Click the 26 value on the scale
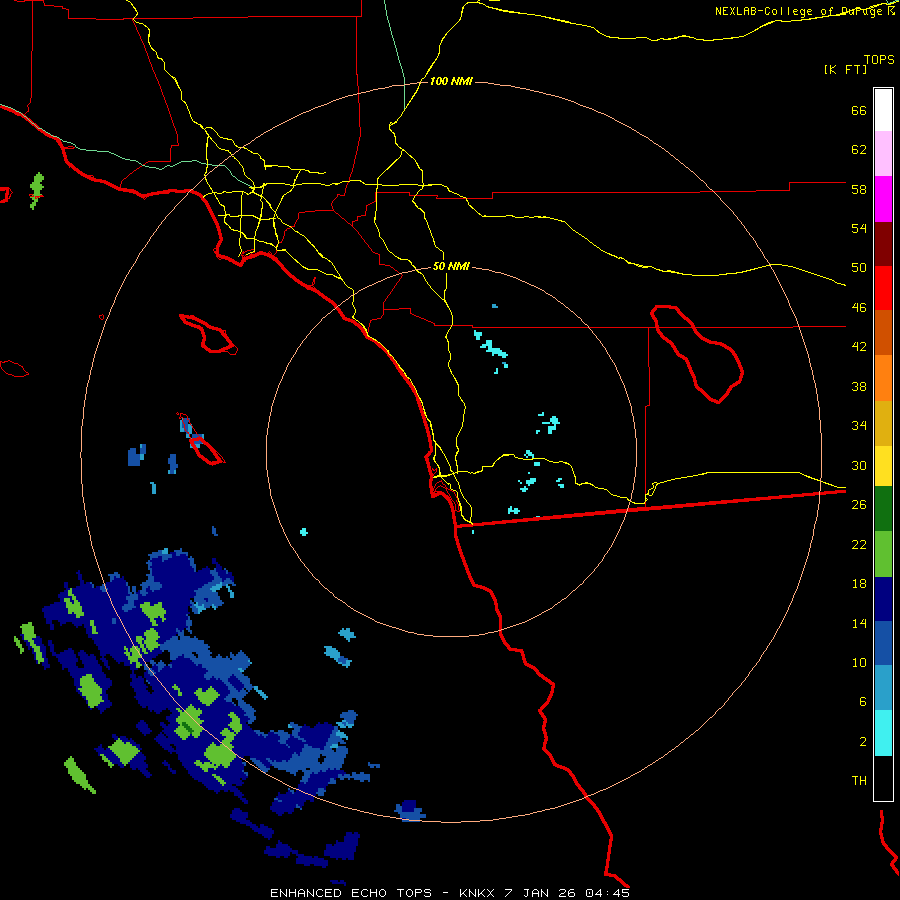Screen dimensions: 900x900 tap(859, 505)
